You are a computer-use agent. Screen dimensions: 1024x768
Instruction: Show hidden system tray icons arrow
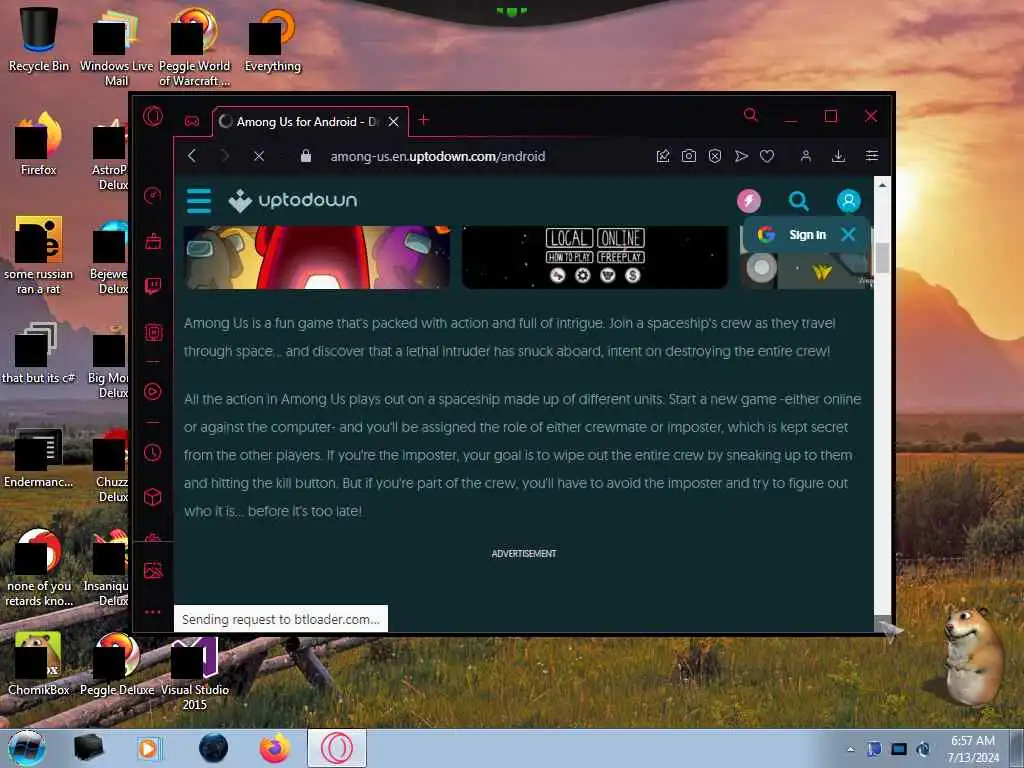850,749
